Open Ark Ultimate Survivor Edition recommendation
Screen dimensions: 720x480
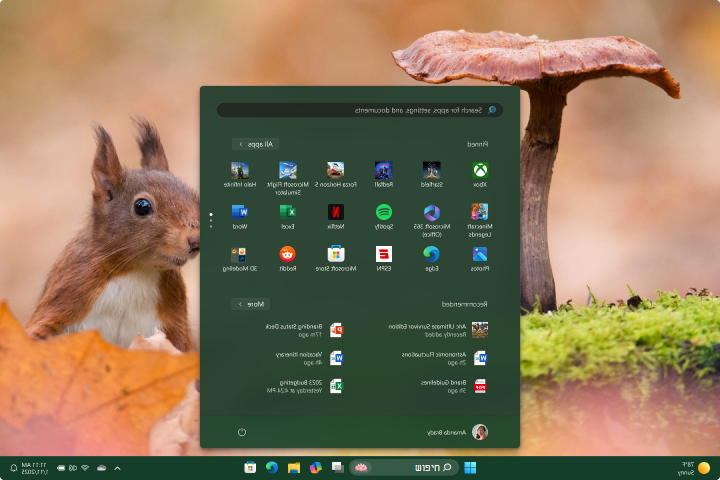438,330
